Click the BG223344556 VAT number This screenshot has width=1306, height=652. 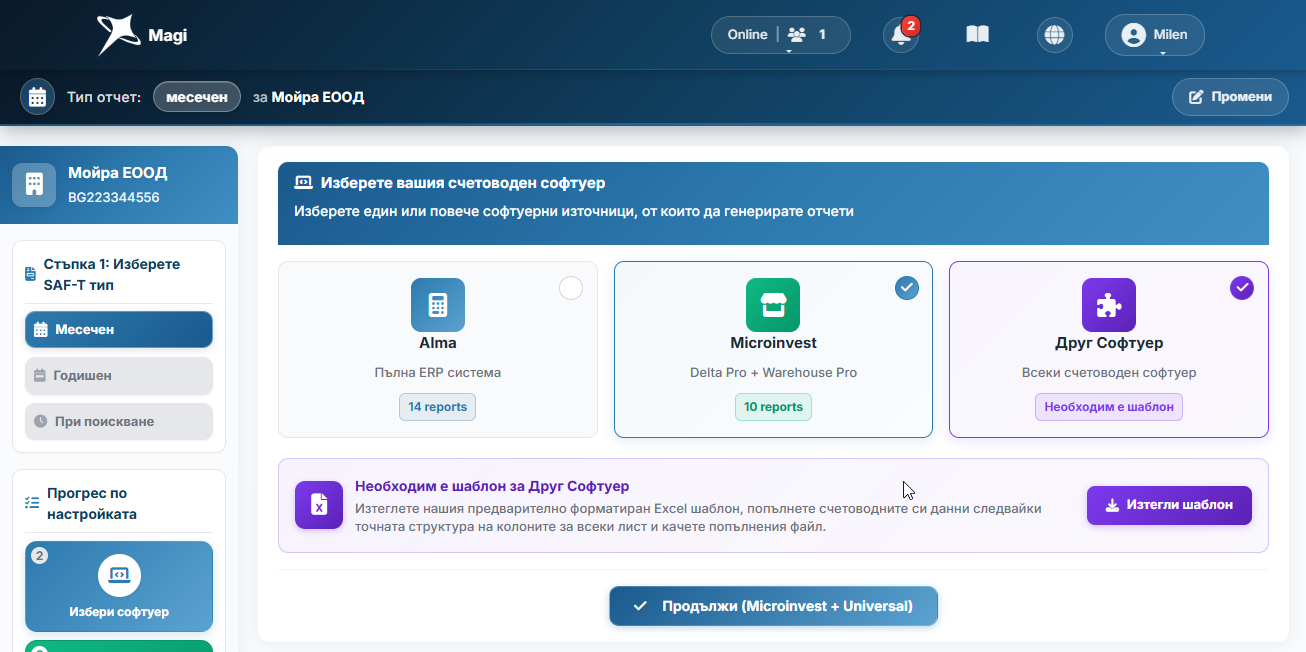(x=114, y=197)
